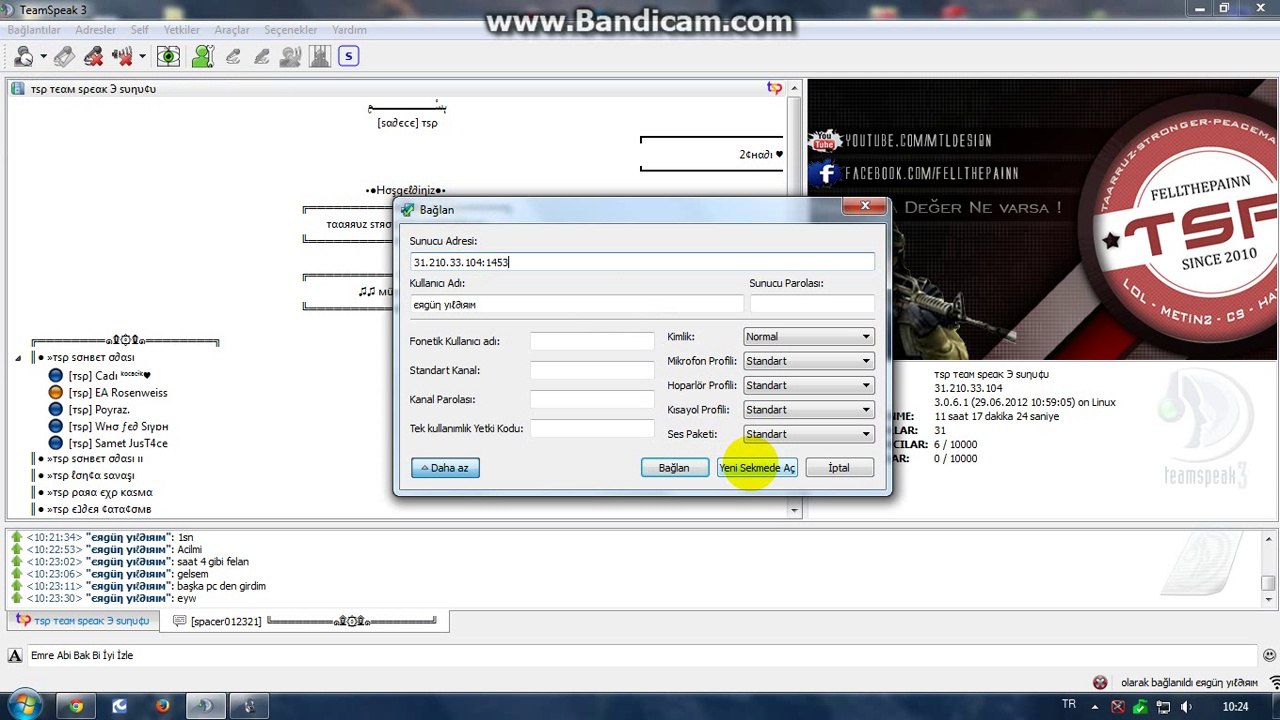Open Firefox from the taskbar
This screenshot has height=720, width=1280.
click(x=163, y=706)
